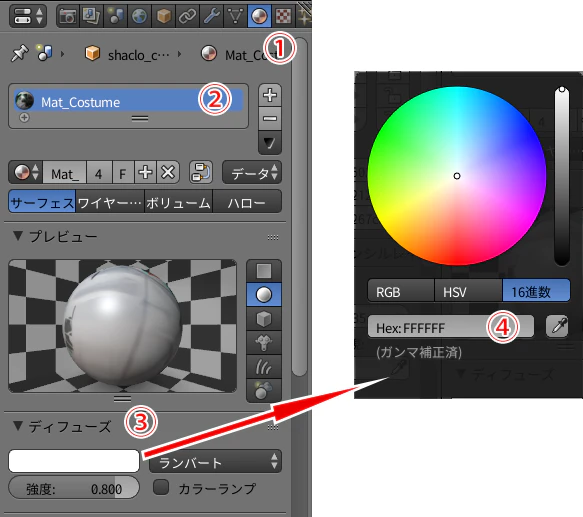The image size is (583, 517).
Task: Enable the カラーランプ checkbox
Action: coord(161,487)
